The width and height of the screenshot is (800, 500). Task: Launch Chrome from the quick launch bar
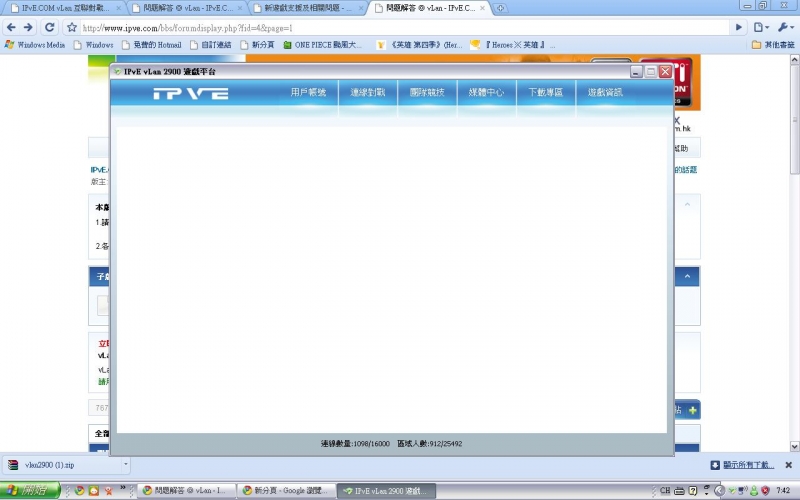[79, 490]
